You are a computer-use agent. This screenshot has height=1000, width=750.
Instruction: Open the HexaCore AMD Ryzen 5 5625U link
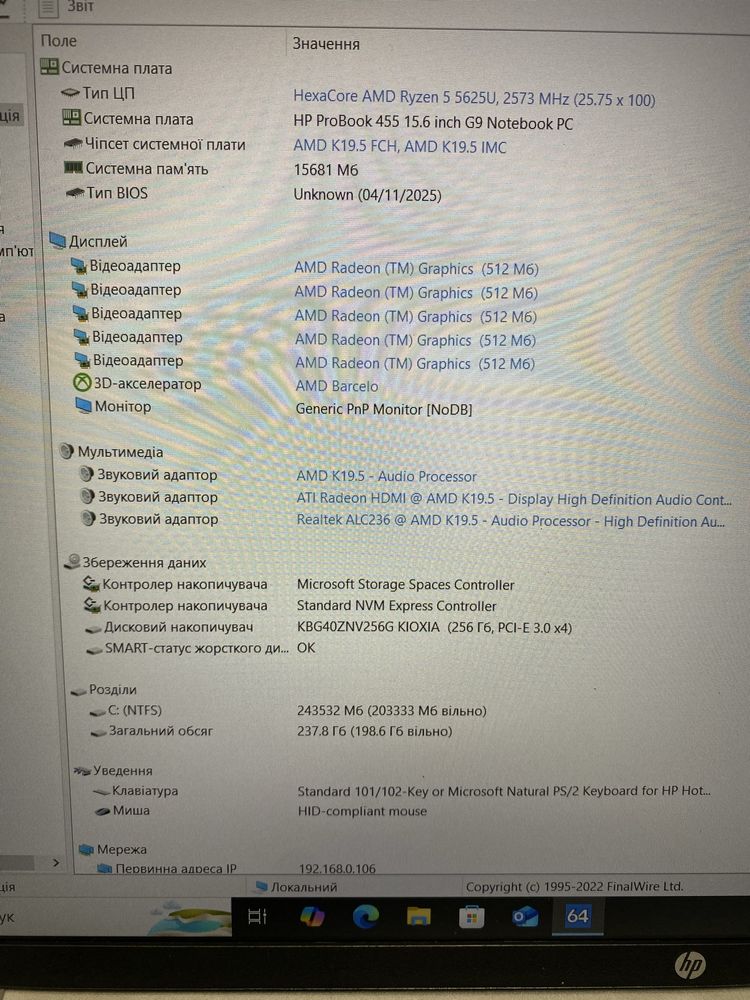click(474, 98)
